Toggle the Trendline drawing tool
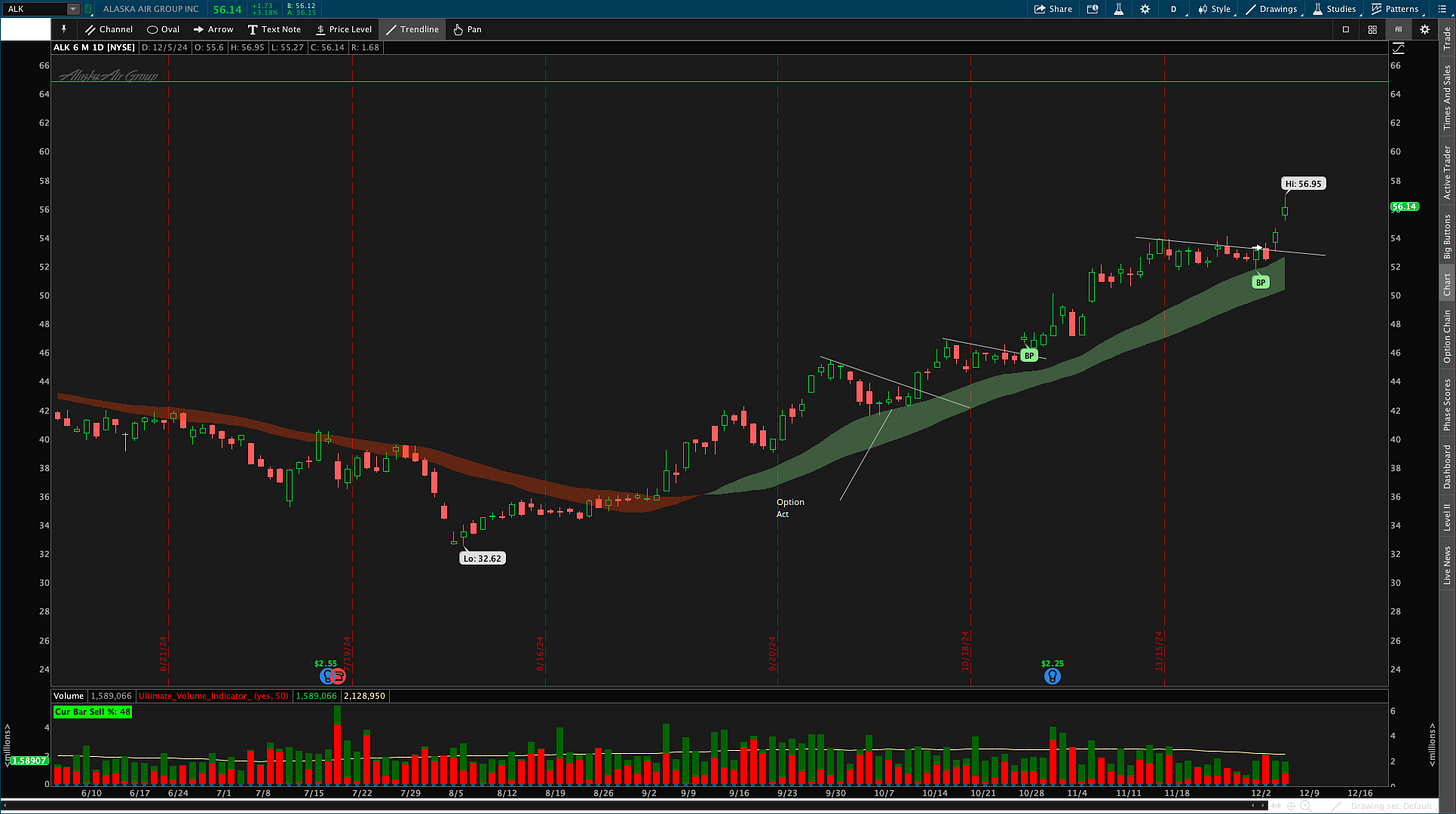The width and height of the screenshot is (1456, 814). pyautogui.click(x=412, y=29)
